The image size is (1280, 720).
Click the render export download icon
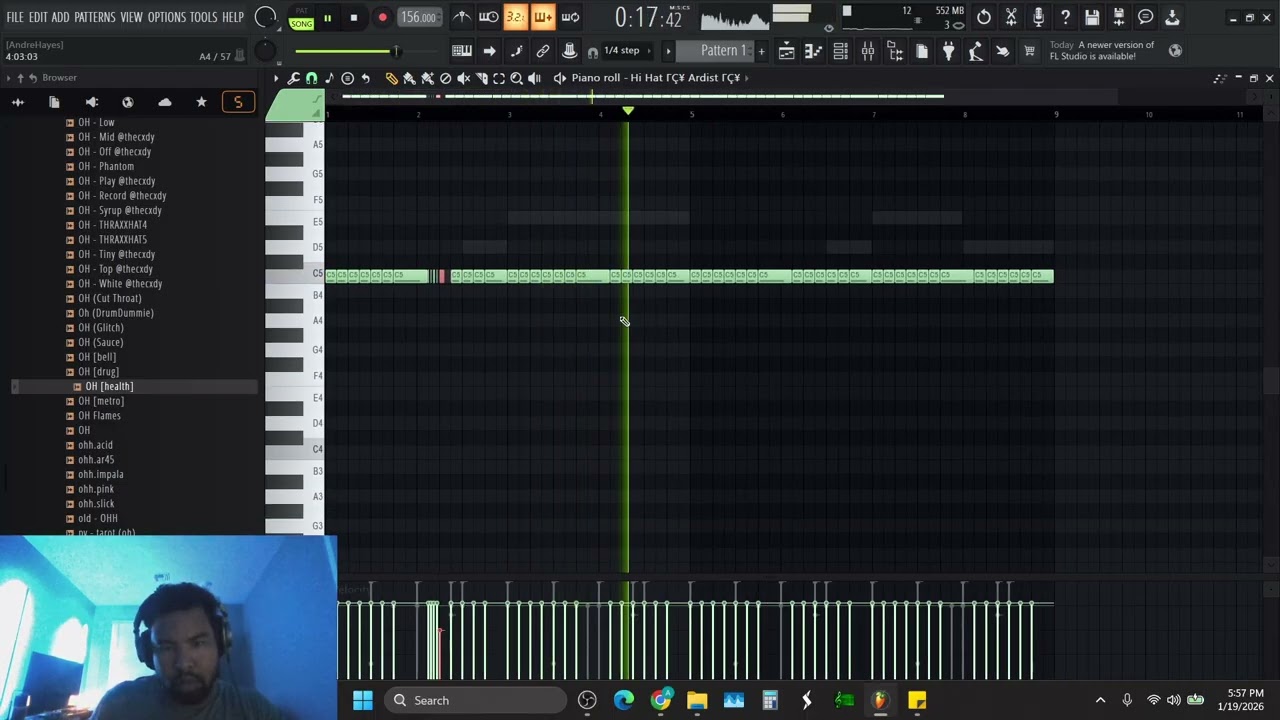pyautogui.click(x=1172, y=17)
